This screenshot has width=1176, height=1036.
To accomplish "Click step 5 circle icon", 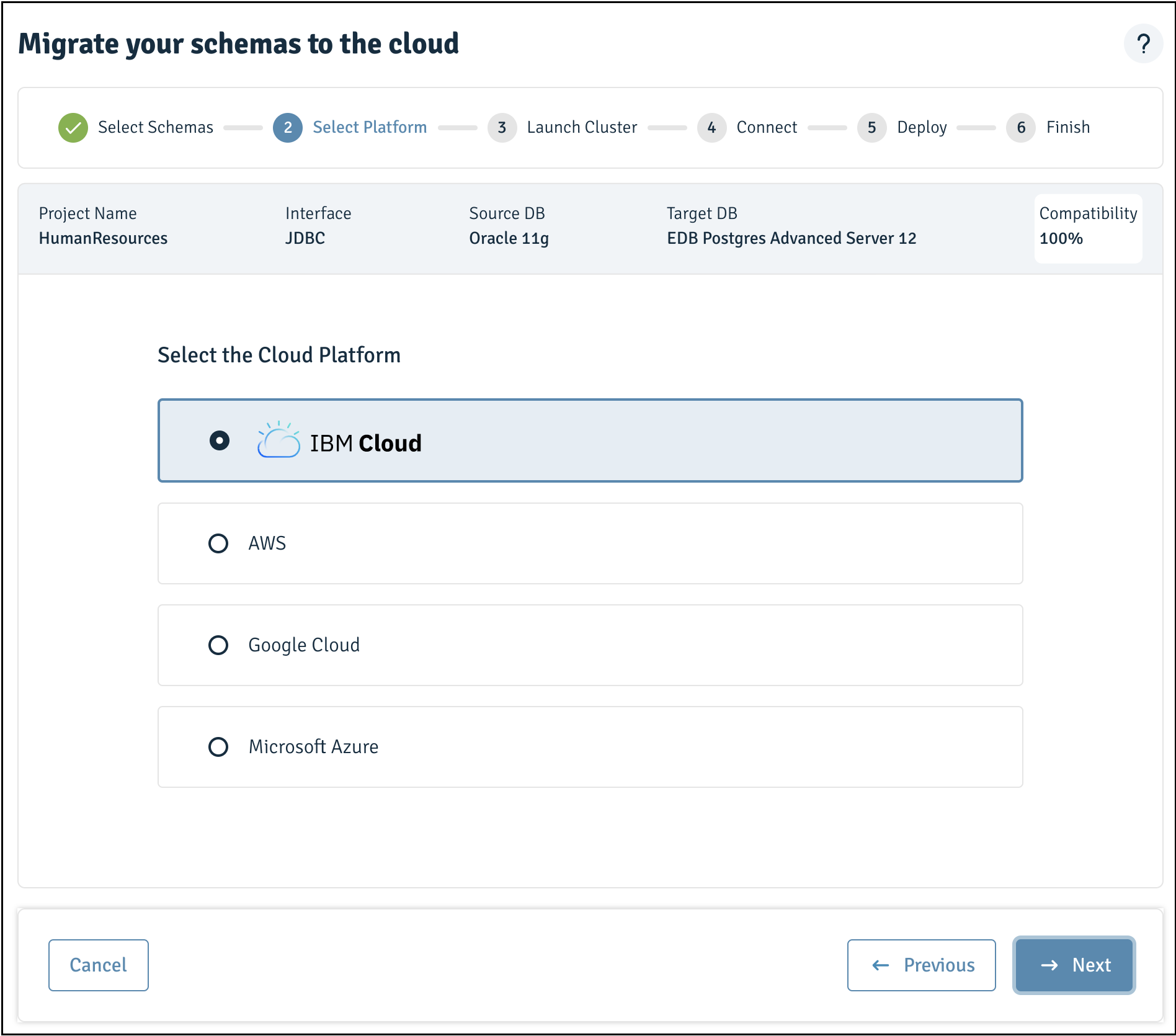I will (872, 128).
